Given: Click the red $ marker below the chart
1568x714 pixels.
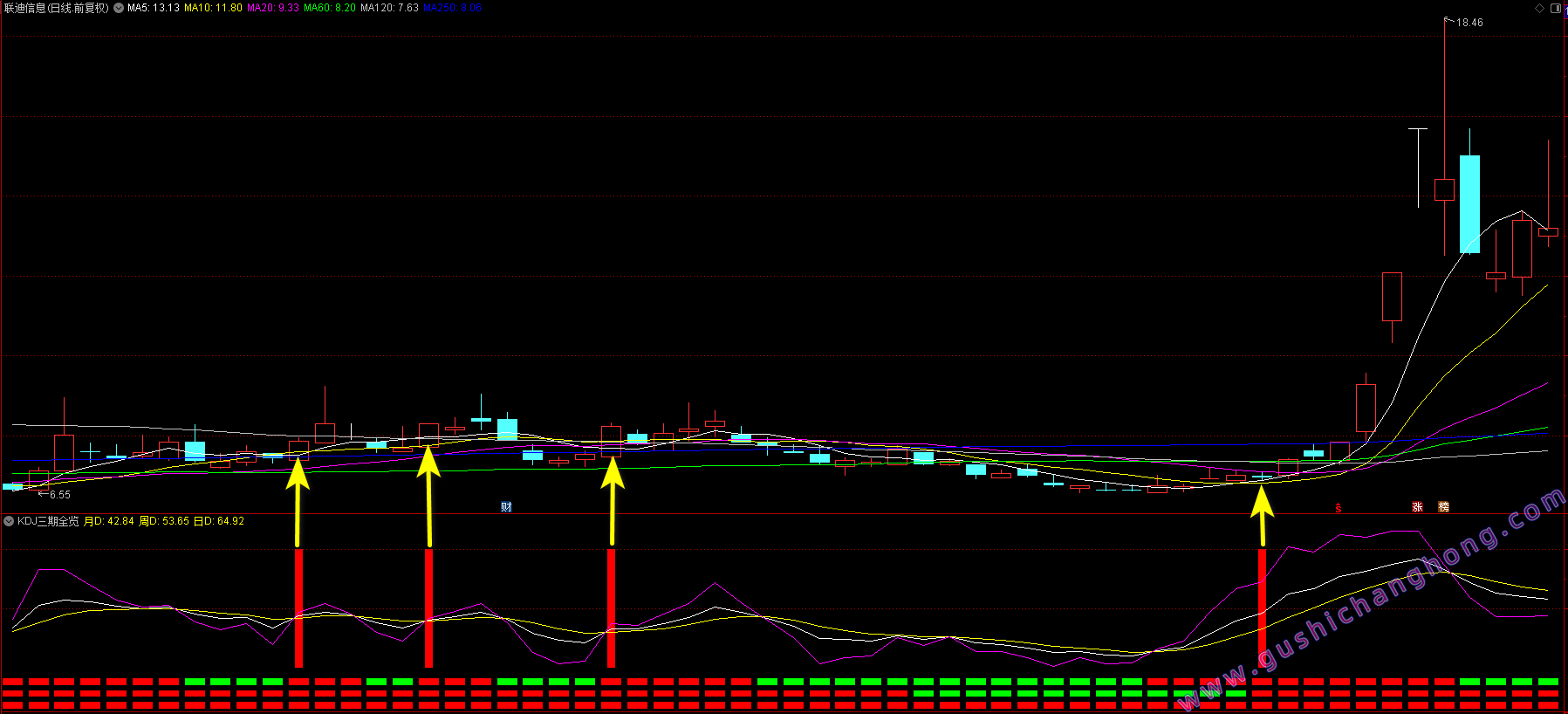Looking at the screenshot, I should [1339, 507].
